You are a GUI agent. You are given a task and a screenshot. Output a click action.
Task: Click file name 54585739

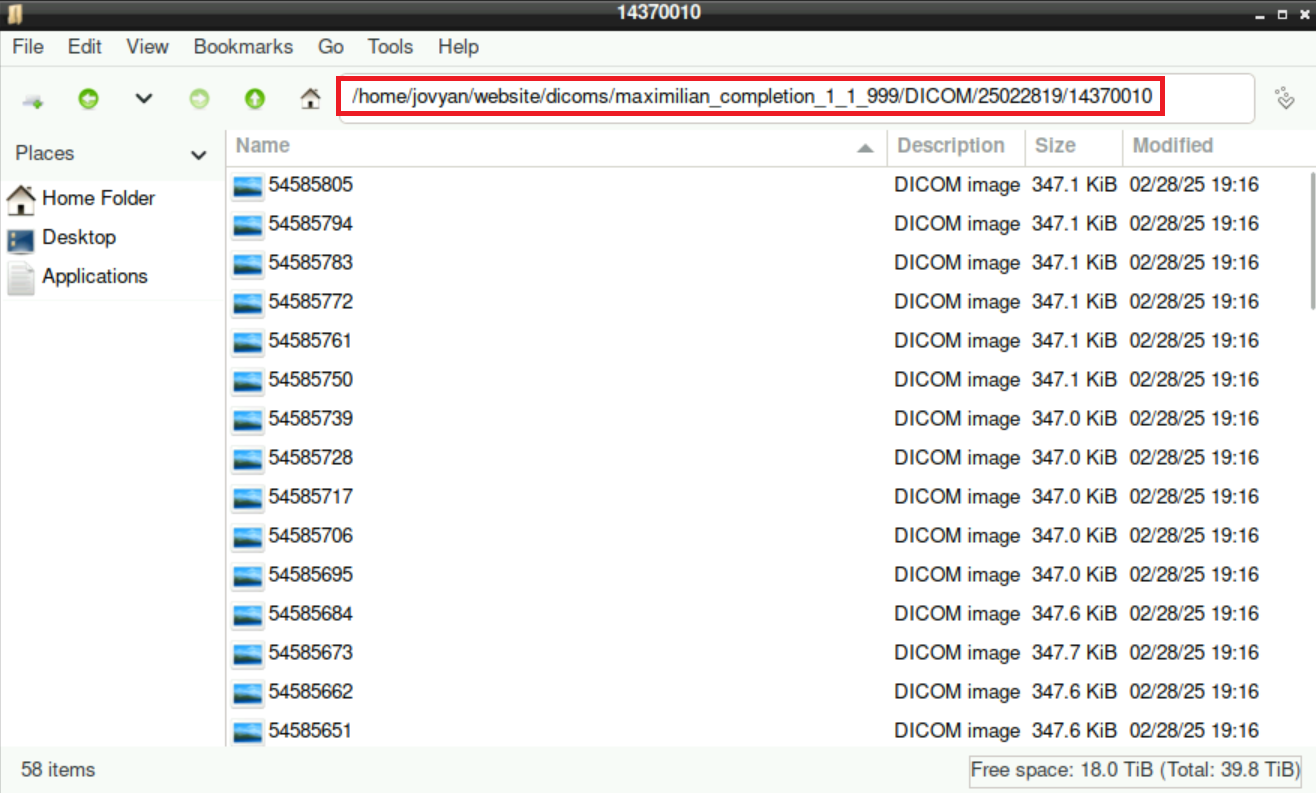[310, 419]
